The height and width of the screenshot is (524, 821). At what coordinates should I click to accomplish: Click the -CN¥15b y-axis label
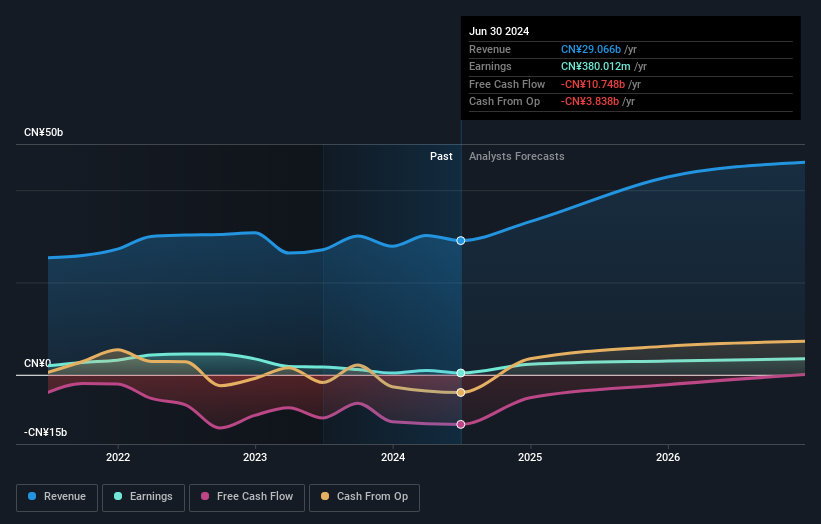(46, 432)
